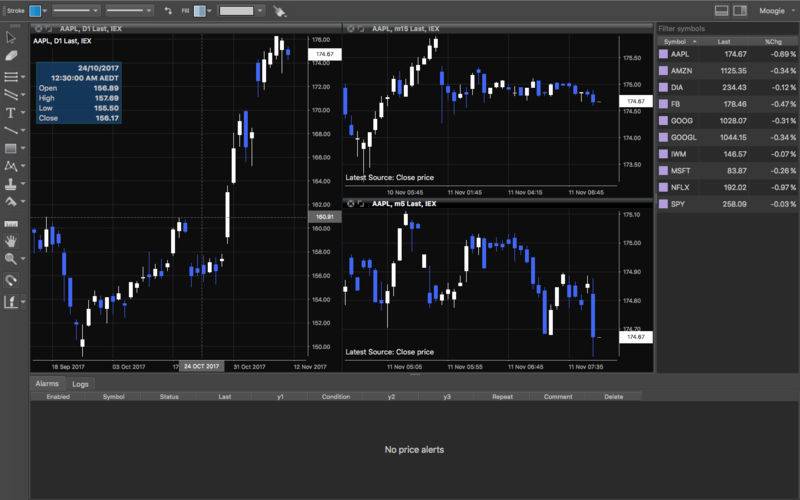Close the AAPL m15 chart panel
The height and width of the screenshot is (500, 800).
351,29
